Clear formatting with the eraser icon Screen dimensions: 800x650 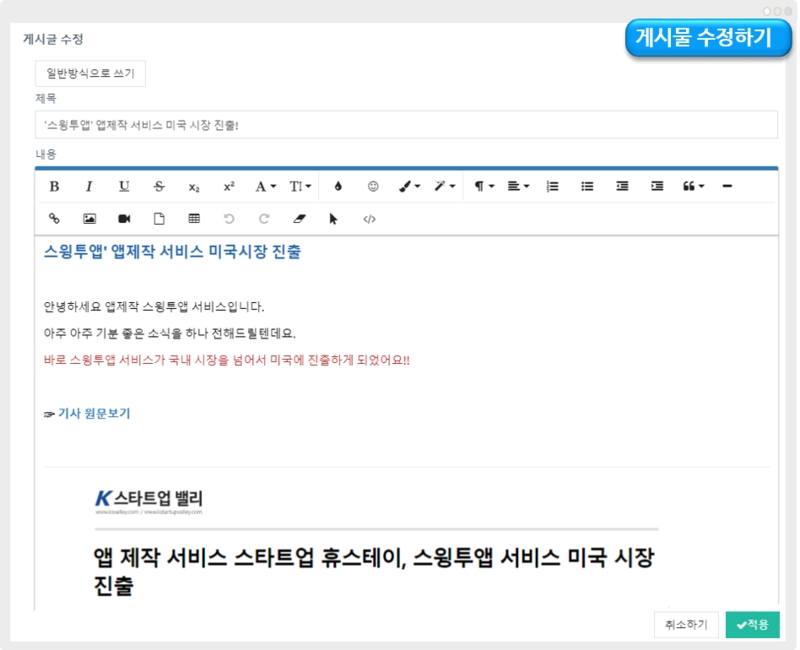[299, 219]
